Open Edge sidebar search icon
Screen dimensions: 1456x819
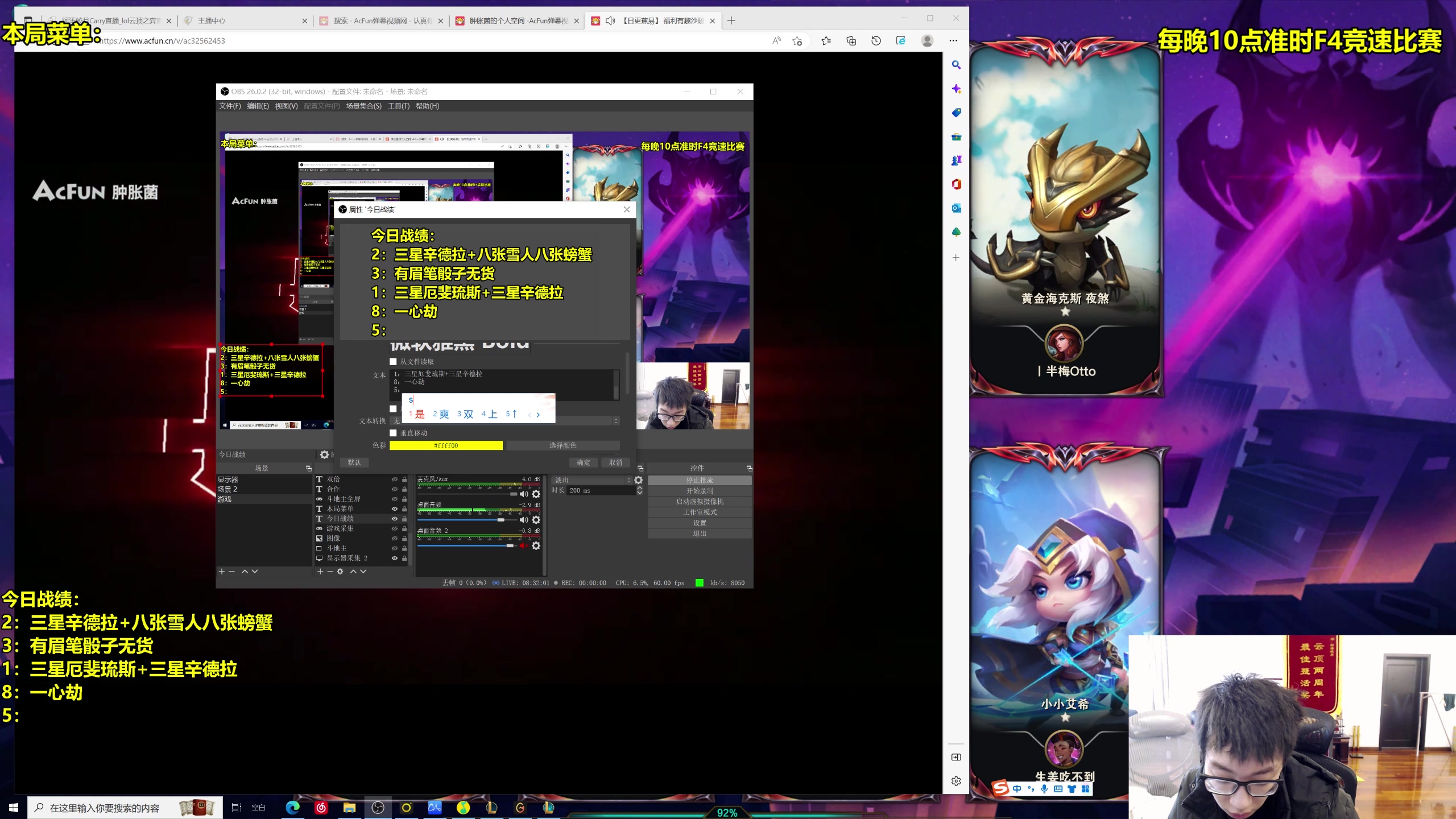click(956, 65)
